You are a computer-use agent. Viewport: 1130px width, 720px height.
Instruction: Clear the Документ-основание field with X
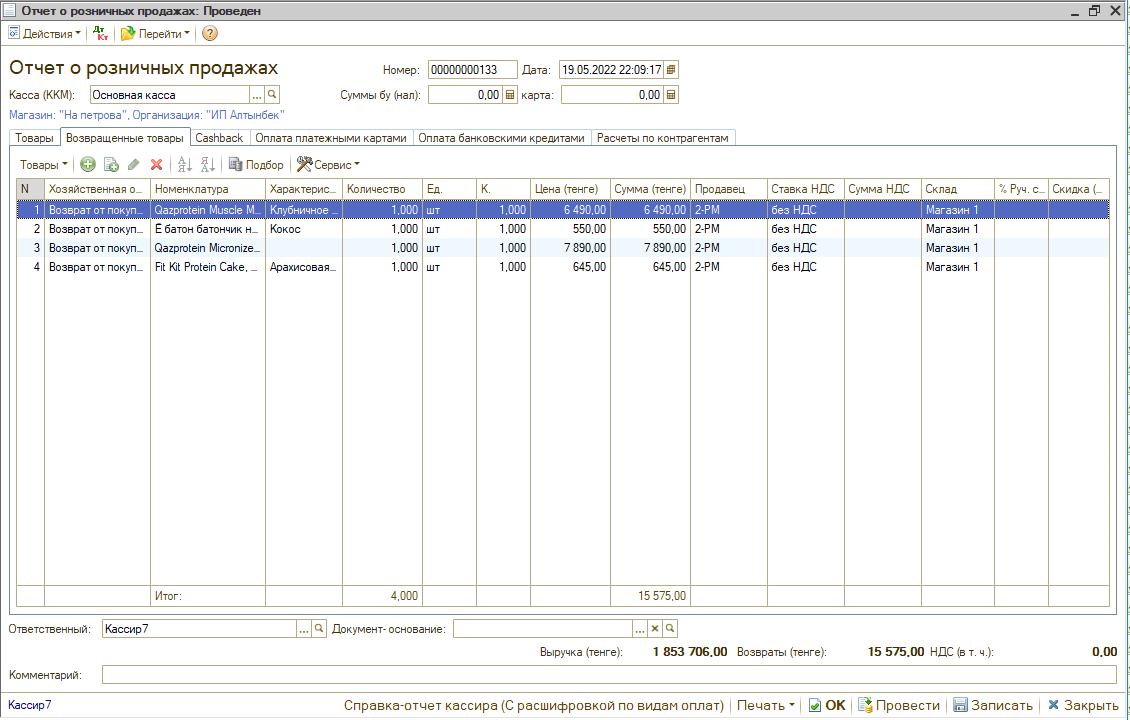655,629
